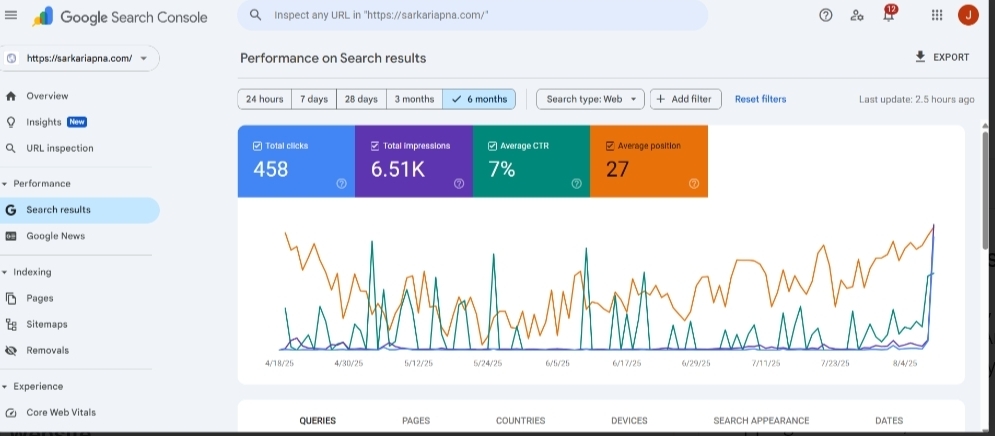Click the 458 total clicks value
This screenshot has height=436, width=995.
tap(270, 169)
